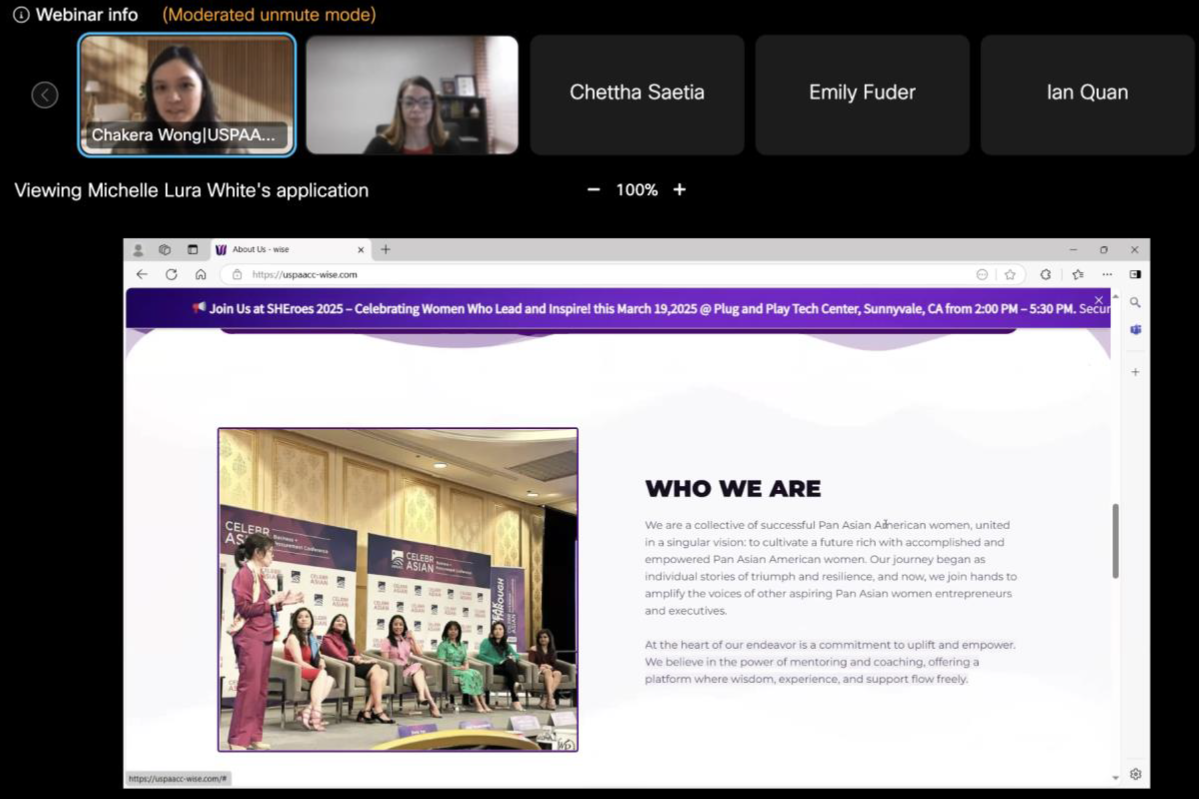Viewport: 1199px width, 799px height.
Task: Close the SHEroes 2025 announcement banner
Action: (1099, 300)
